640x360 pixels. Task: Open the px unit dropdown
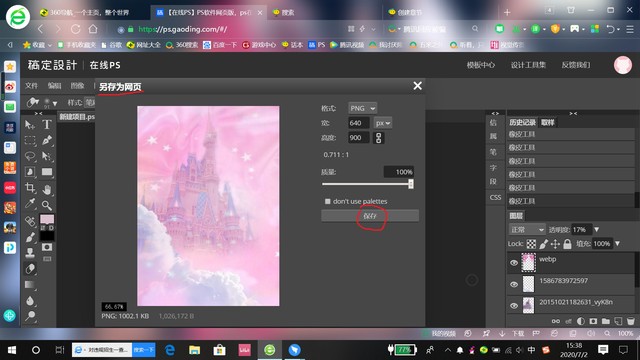pyautogui.click(x=382, y=123)
